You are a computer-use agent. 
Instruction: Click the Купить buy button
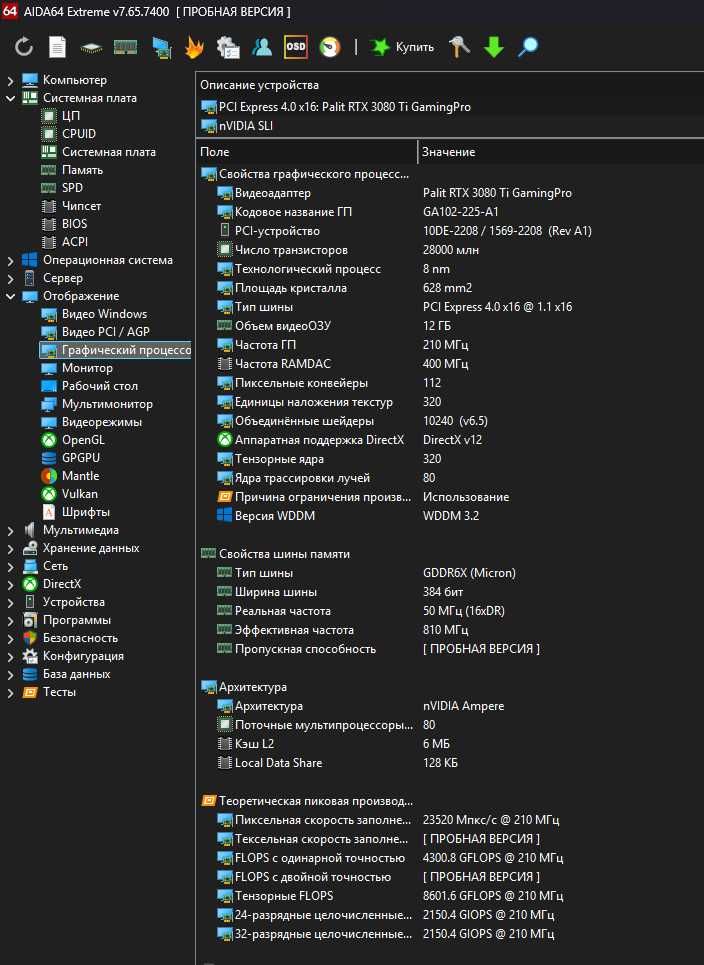(x=402, y=47)
